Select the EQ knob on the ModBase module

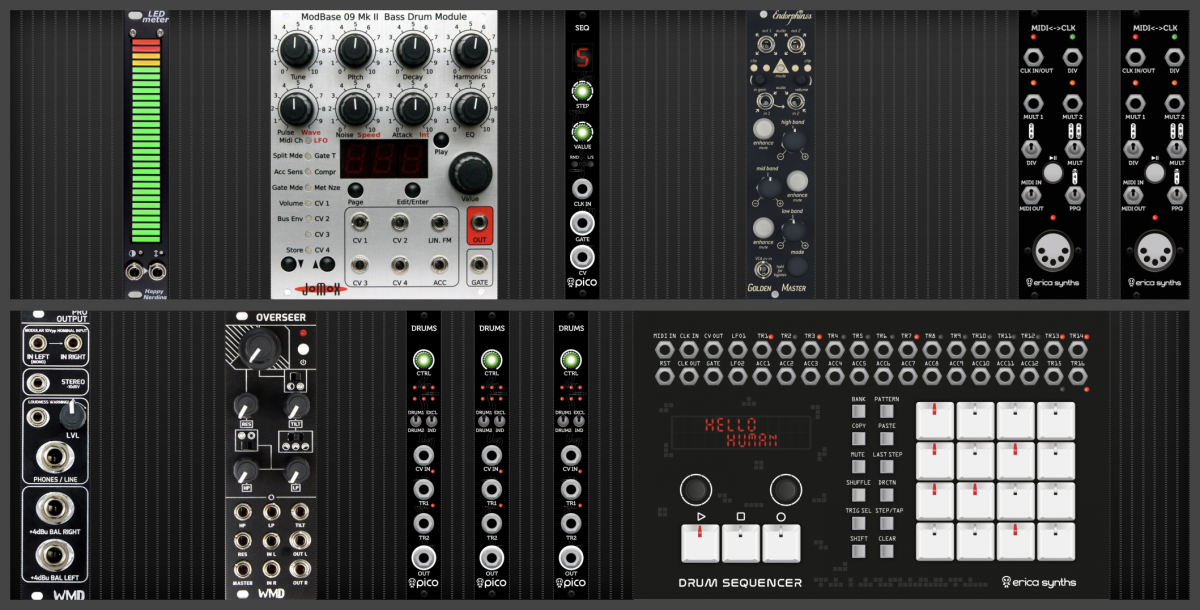tap(469, 107)
